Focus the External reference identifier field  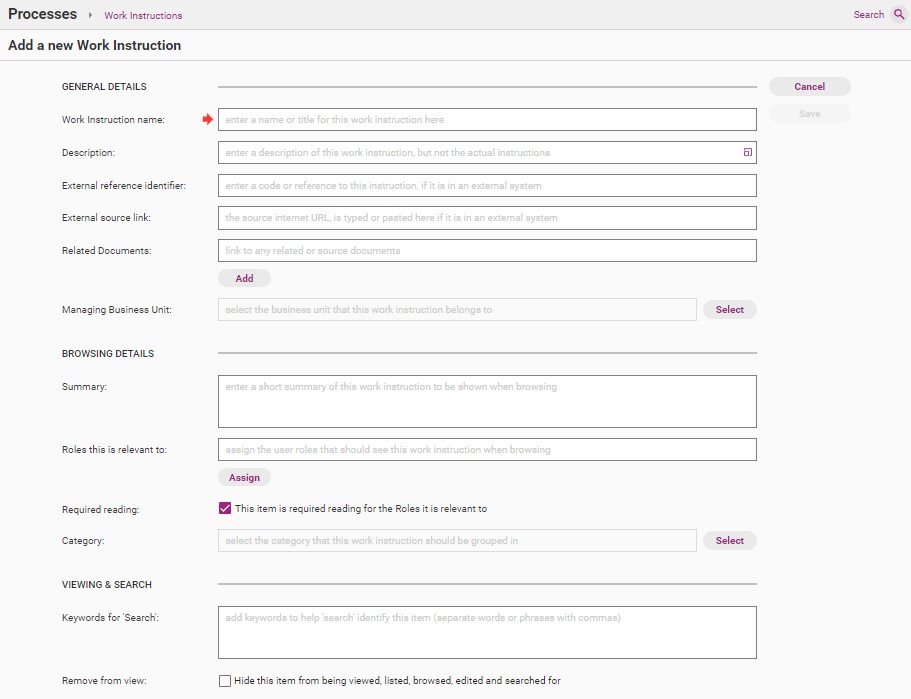(x=487, y=186)
